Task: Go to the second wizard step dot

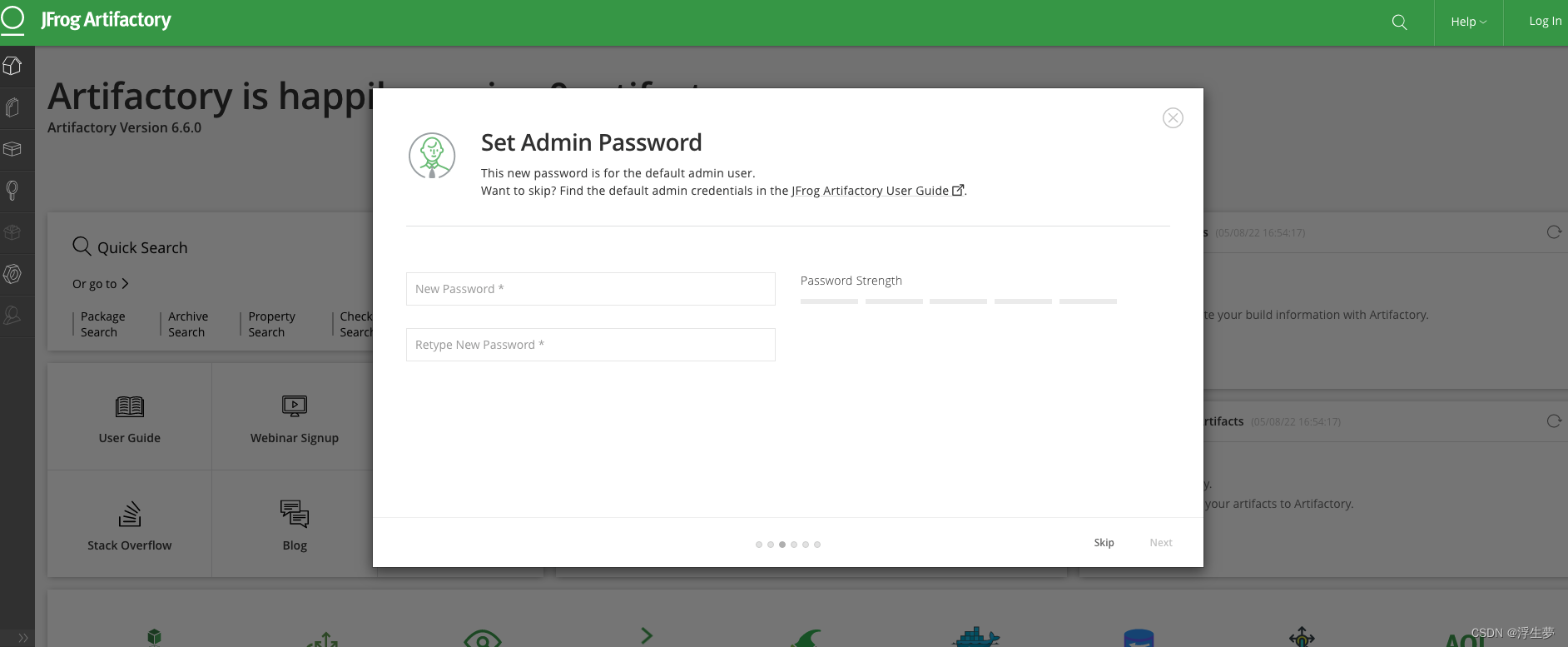Action: coord(771,545)
